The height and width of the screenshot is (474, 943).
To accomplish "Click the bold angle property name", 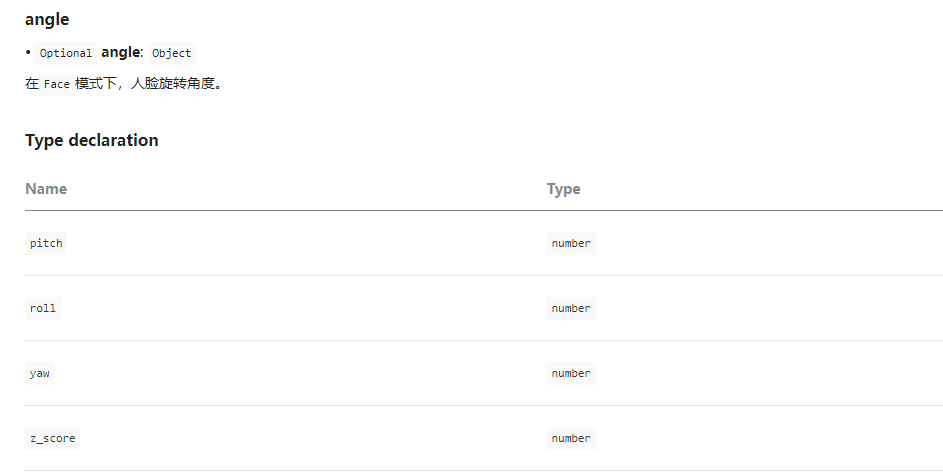I will coord(120,52).
